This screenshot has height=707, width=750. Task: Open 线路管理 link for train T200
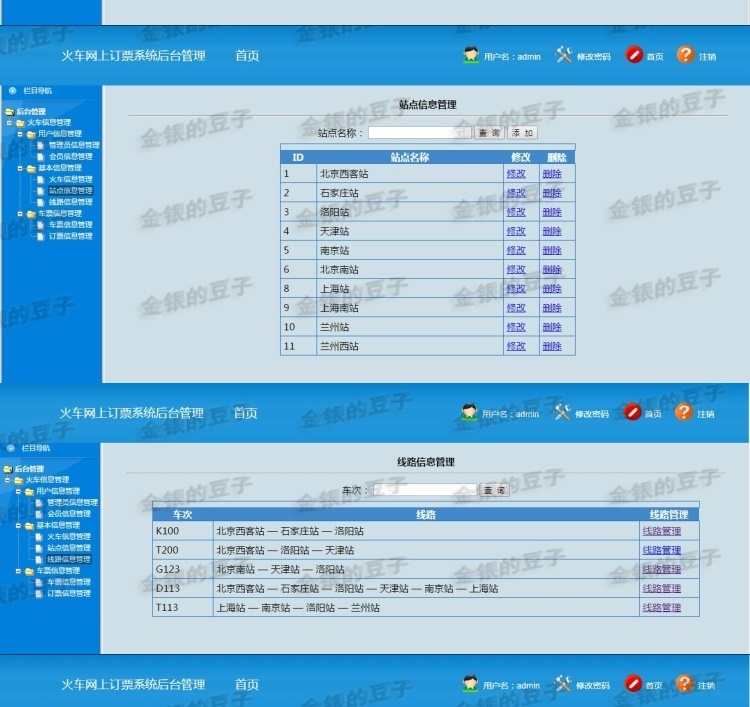pyautogui.click(x=662, y=550)
